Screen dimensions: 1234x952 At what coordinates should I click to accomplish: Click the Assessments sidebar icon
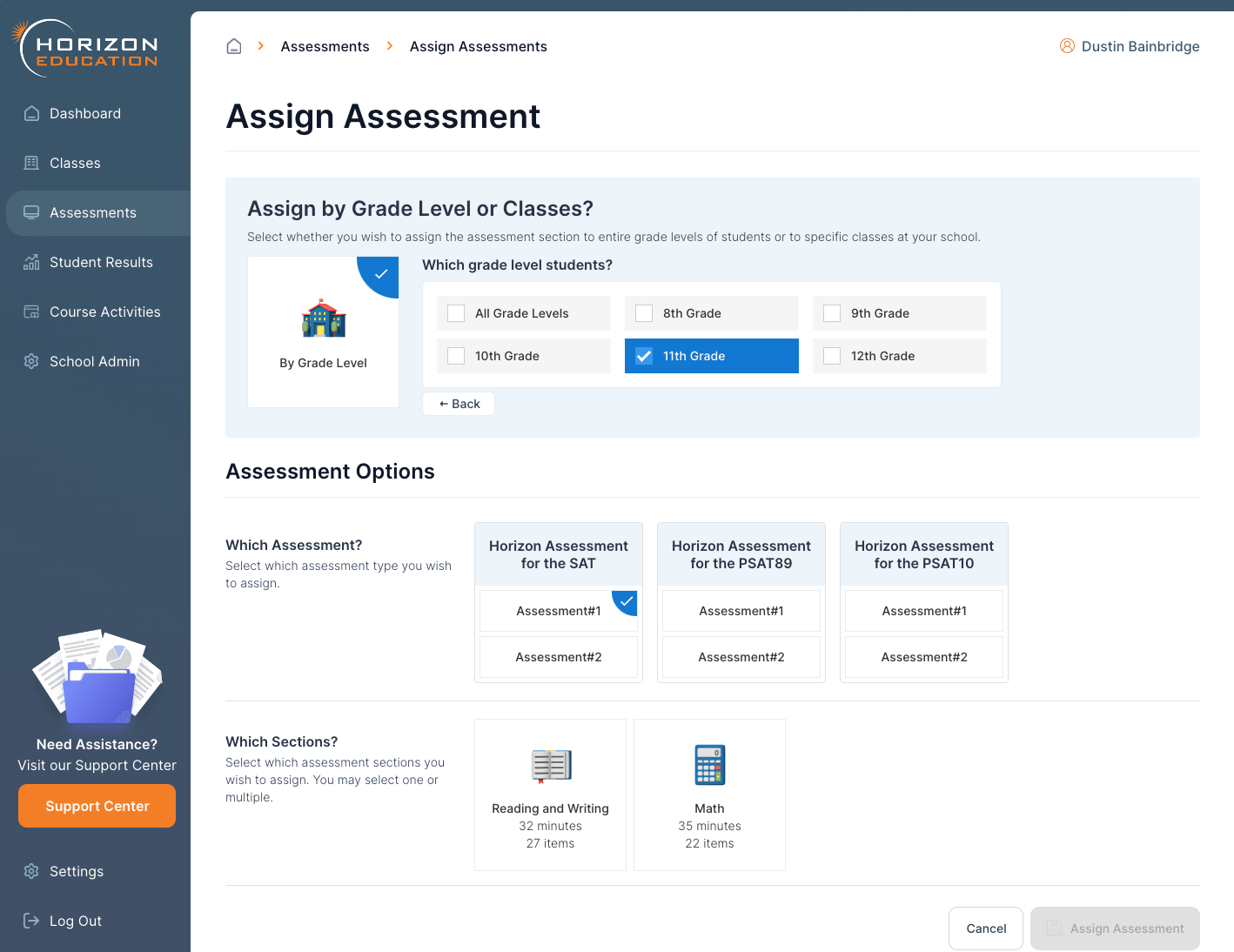(31, 212)
